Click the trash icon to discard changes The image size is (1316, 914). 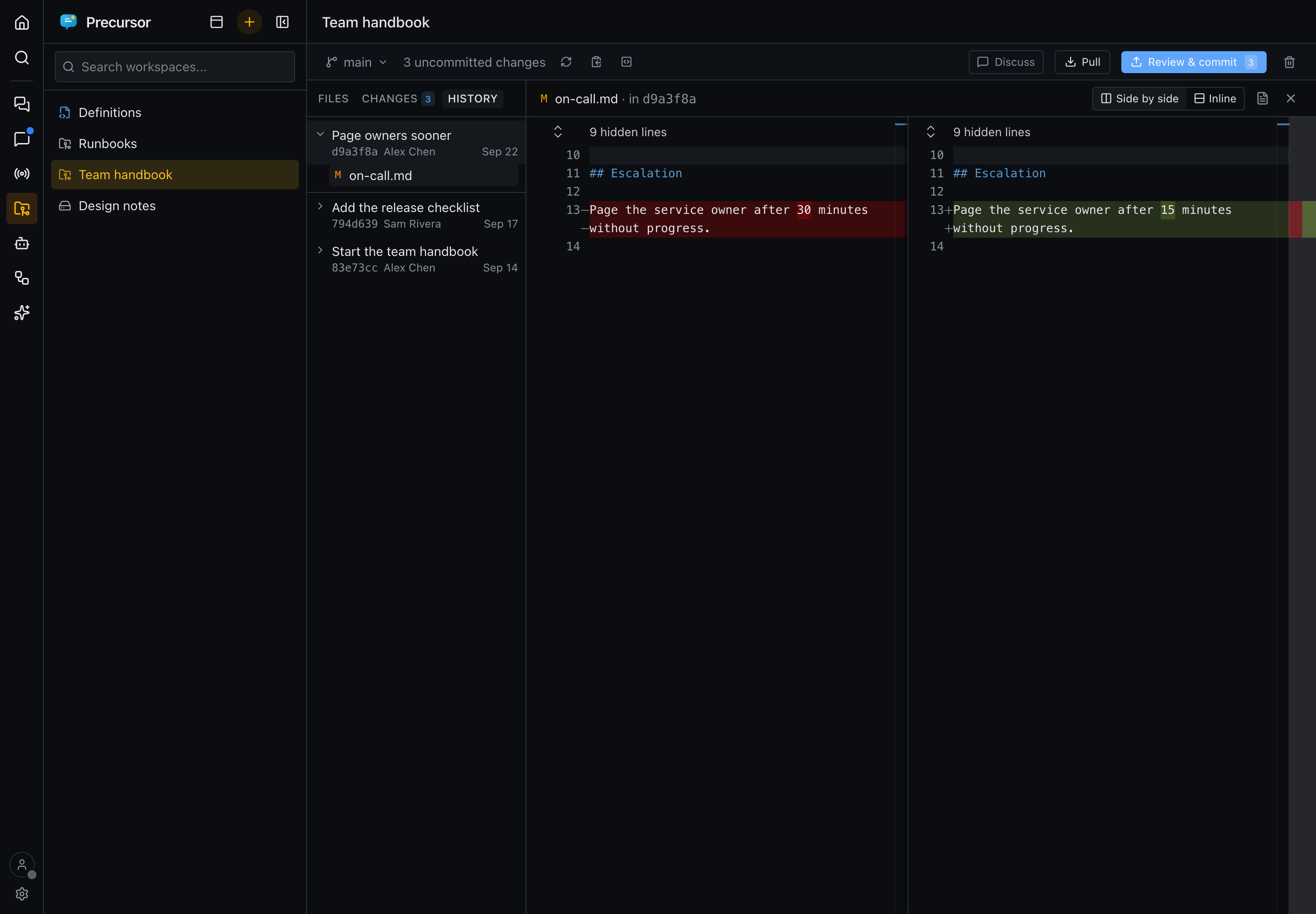point(1289,62)
